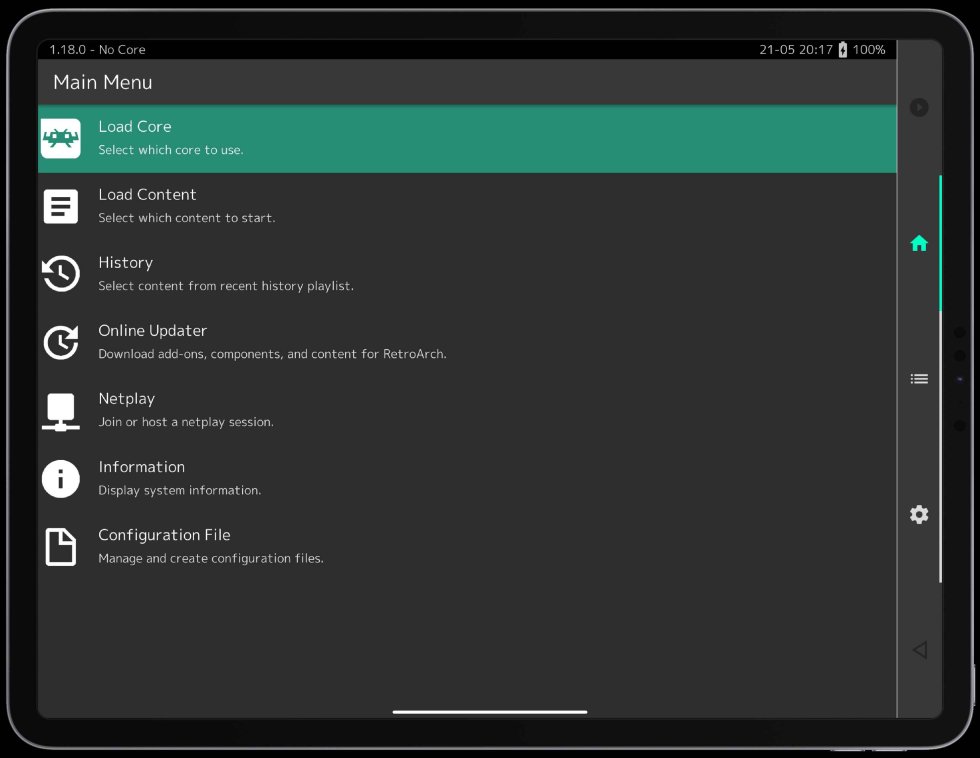The width and height of the screenshot is (980, 758).
Task: Tap the Information circle icon
Action: click(60, 478)
